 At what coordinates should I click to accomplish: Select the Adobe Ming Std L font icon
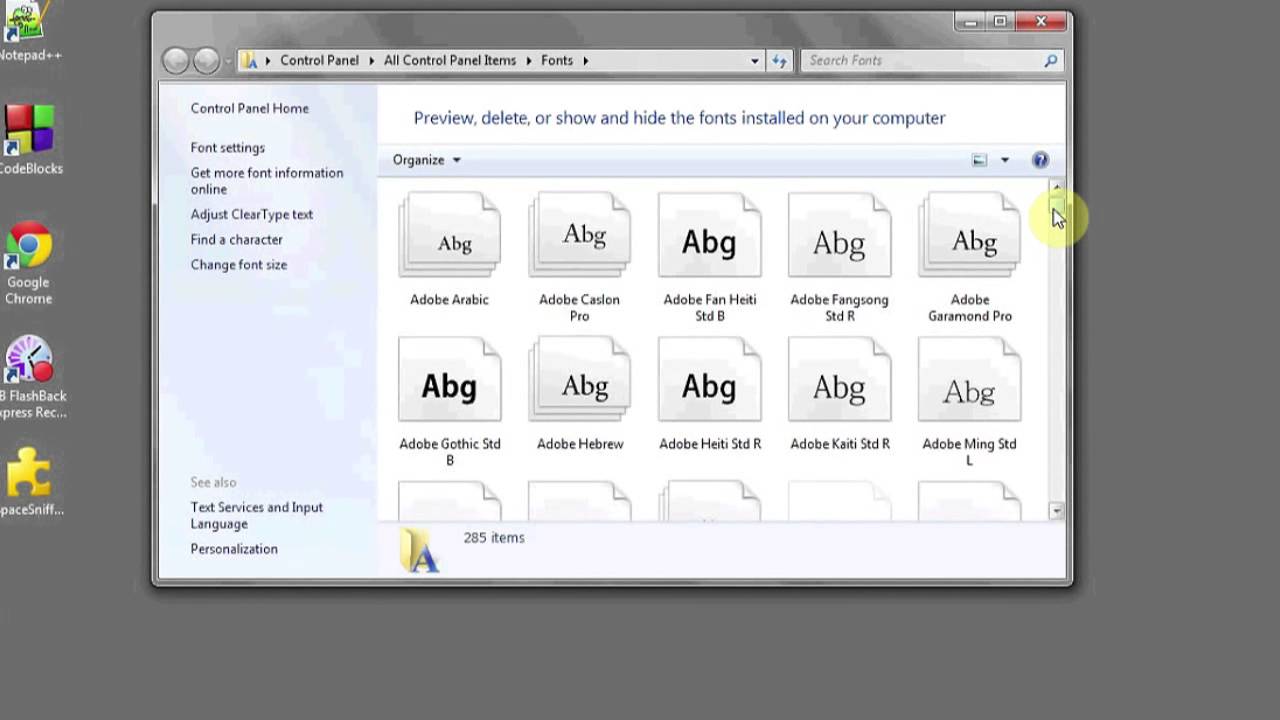pos(969,379)
